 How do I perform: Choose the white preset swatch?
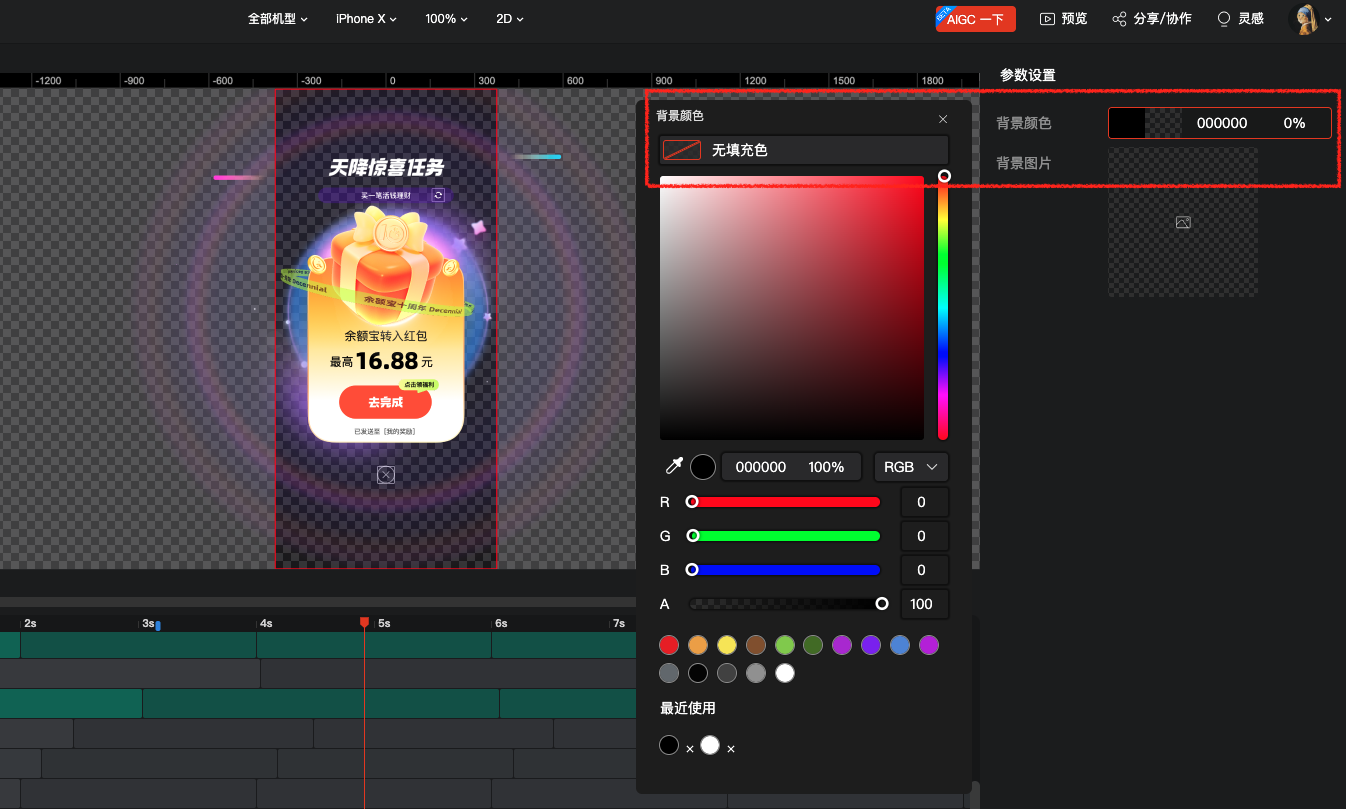point(785,673)
